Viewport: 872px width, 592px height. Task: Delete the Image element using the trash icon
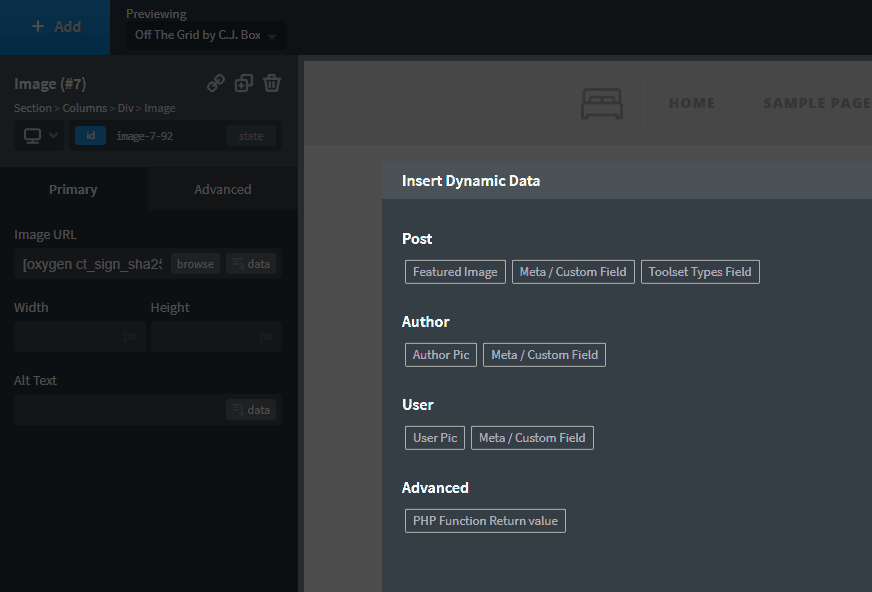(x=271, y=83)
